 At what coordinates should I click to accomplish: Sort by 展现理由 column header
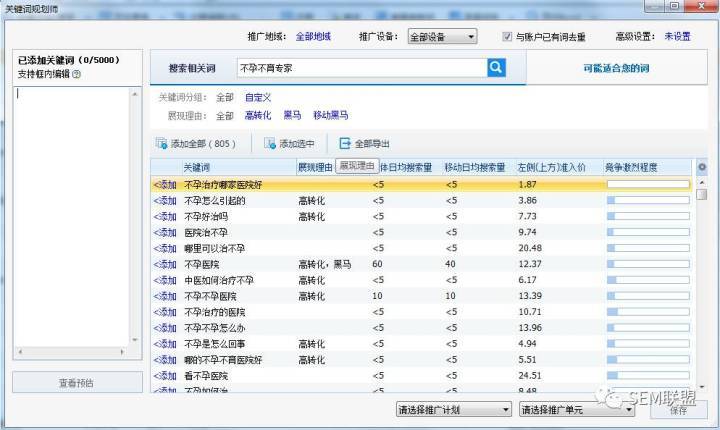pyautogui.click(x=315, y=168)
